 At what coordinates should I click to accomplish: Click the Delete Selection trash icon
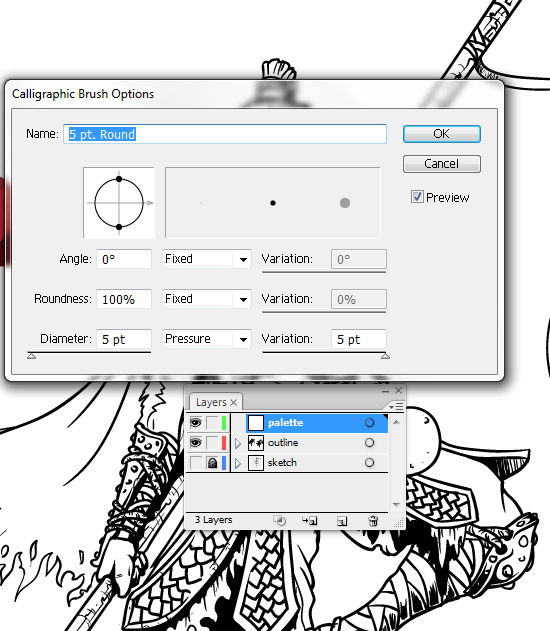(x=373, y=521)
